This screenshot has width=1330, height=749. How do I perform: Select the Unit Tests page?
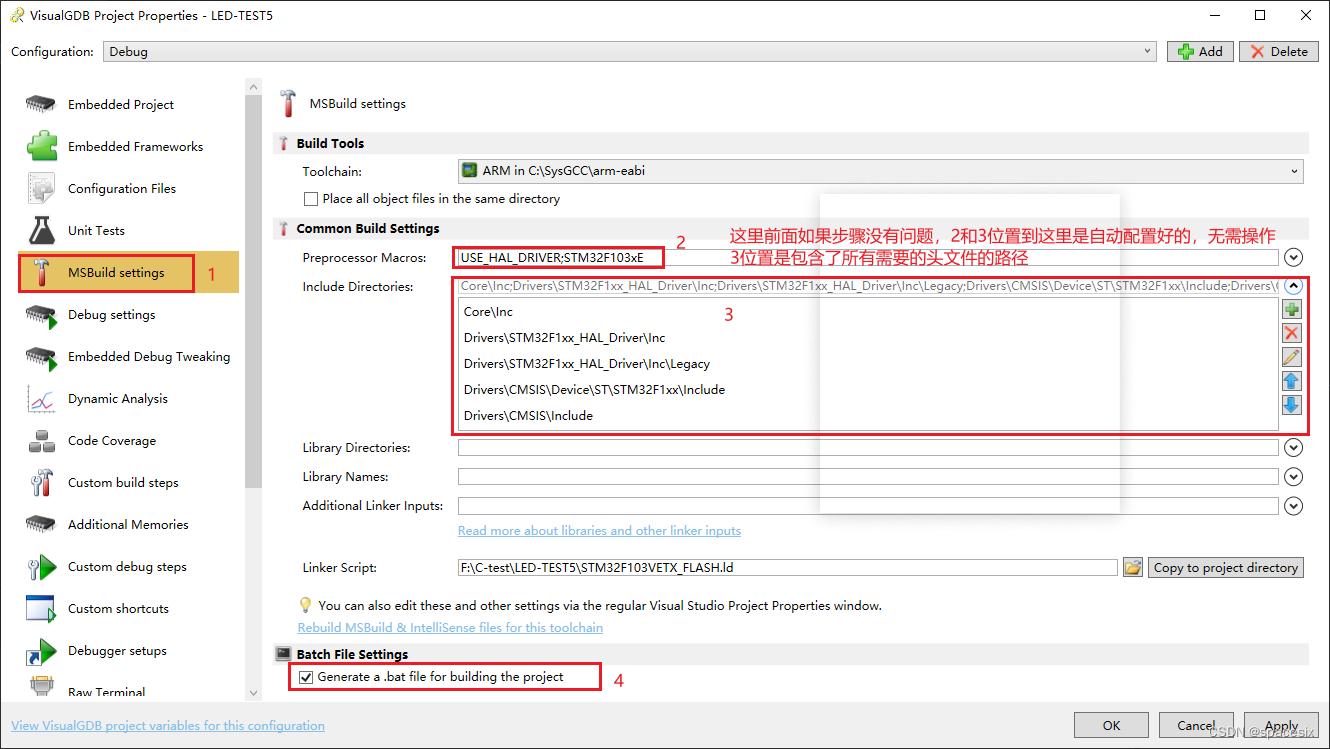(96, 231)
